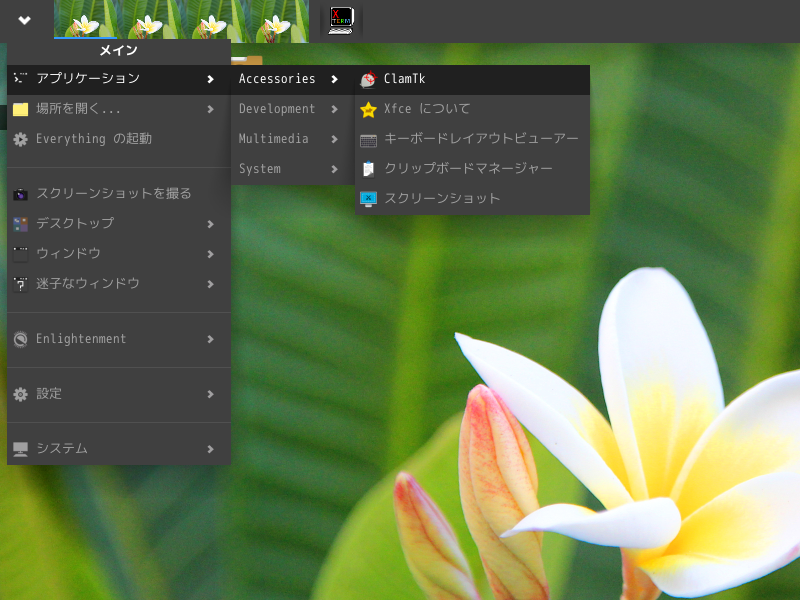Select Everything の起動 menu entry
The image size is (800, 600).
point(119,139)
